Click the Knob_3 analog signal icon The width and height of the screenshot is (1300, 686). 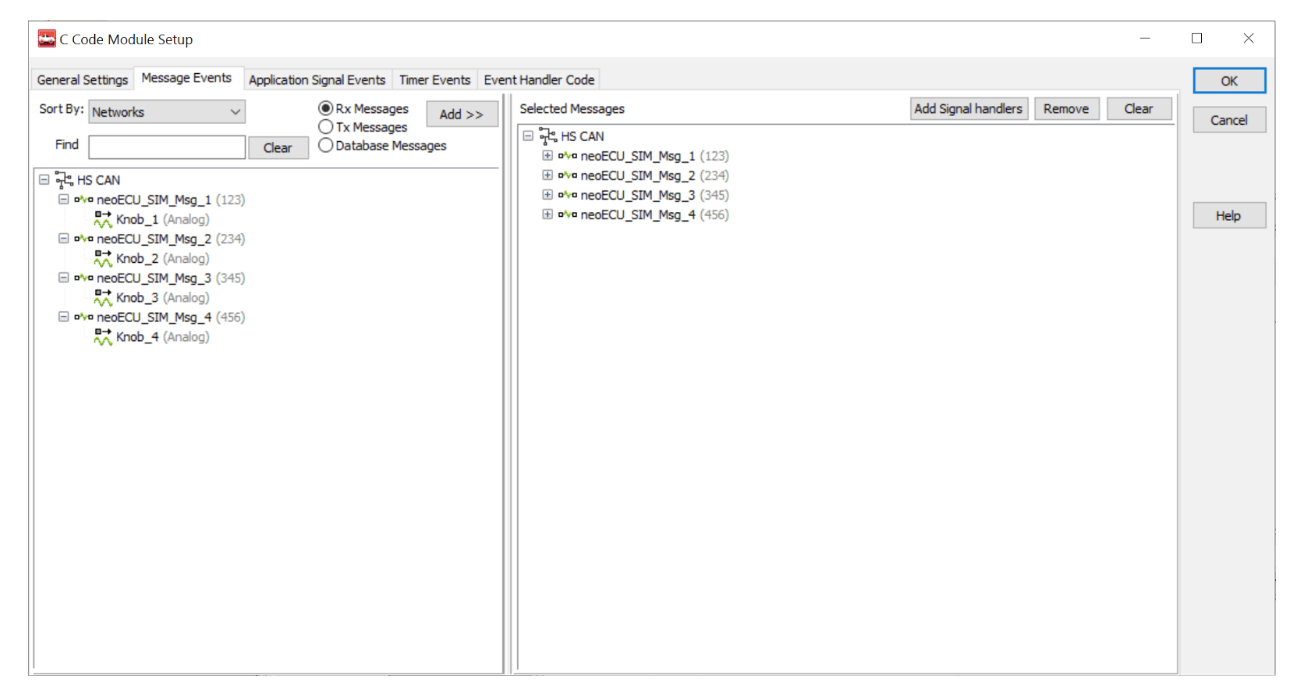[x=103, y=297]
